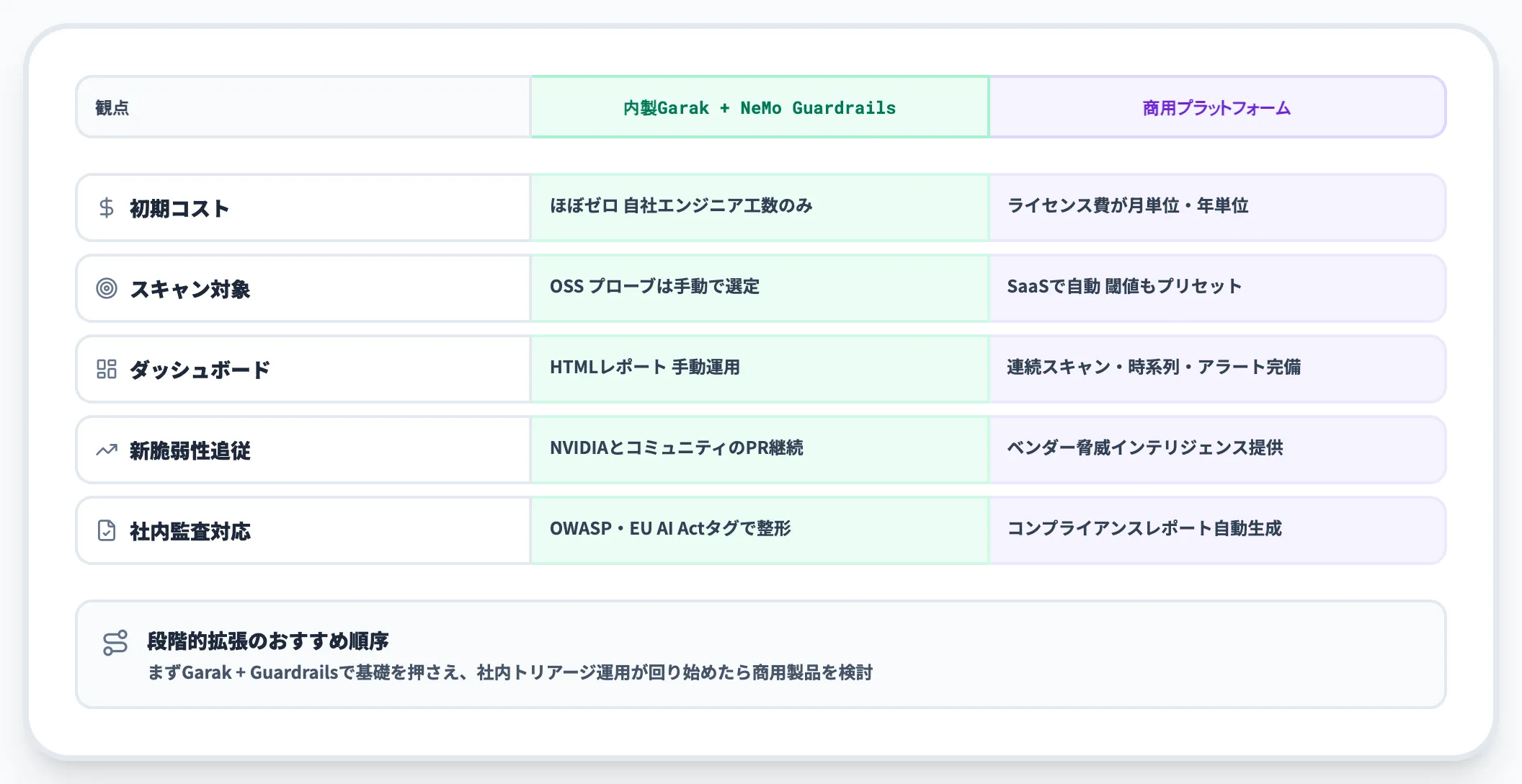Click the trending-up icon beside 新脆弱性追従
The width and height of the screenshot is (1522, 784).
point(107,450)
